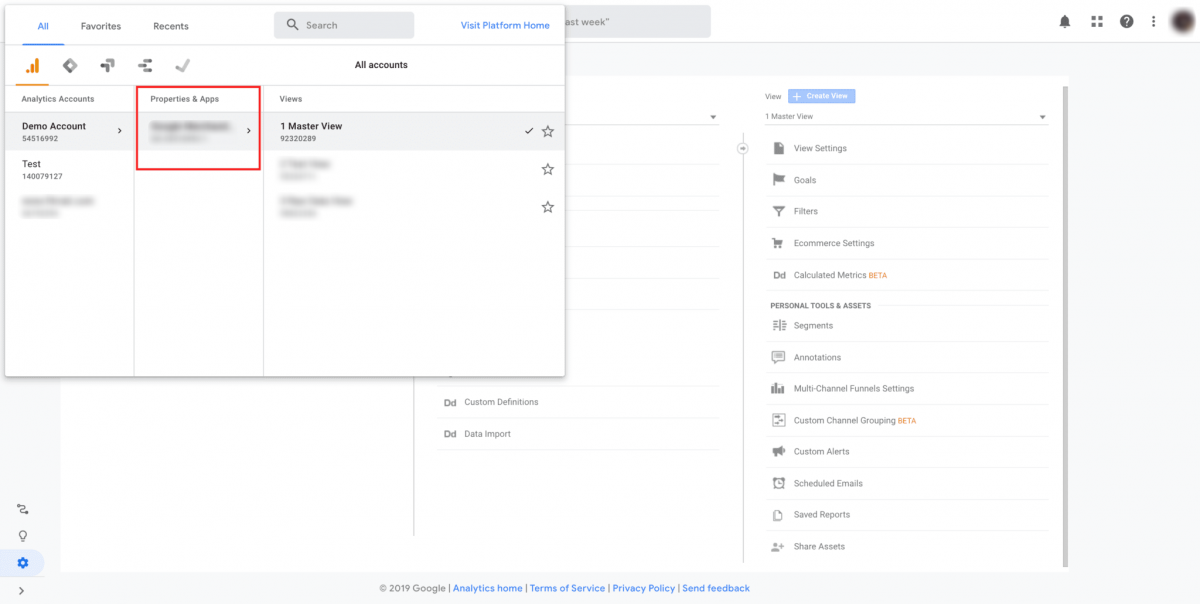This screenshot has width=1200, height=604.
Task: Open Goals flag icon
Action: tap(778, 180)
